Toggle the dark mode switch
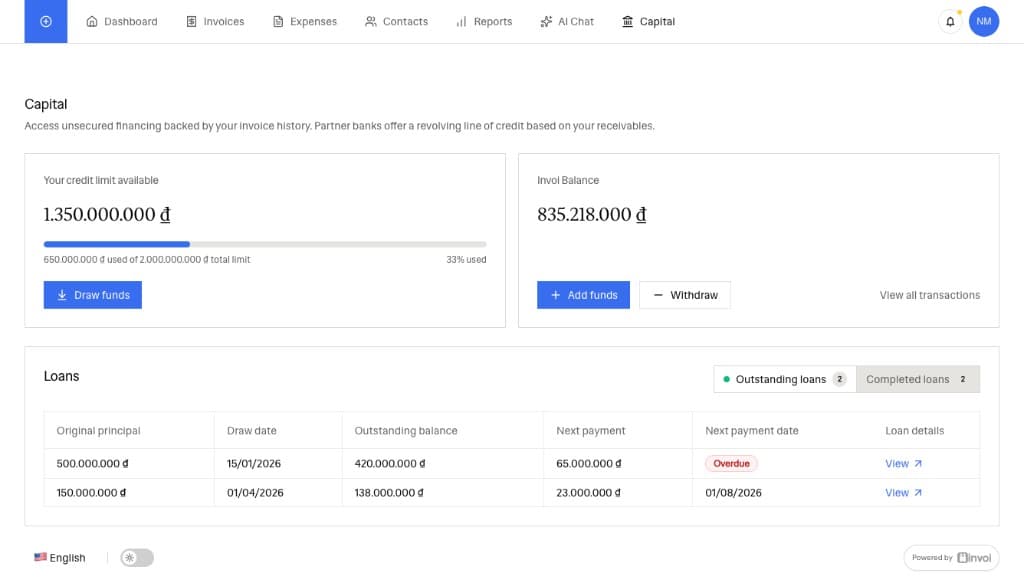 coord(137,558)
